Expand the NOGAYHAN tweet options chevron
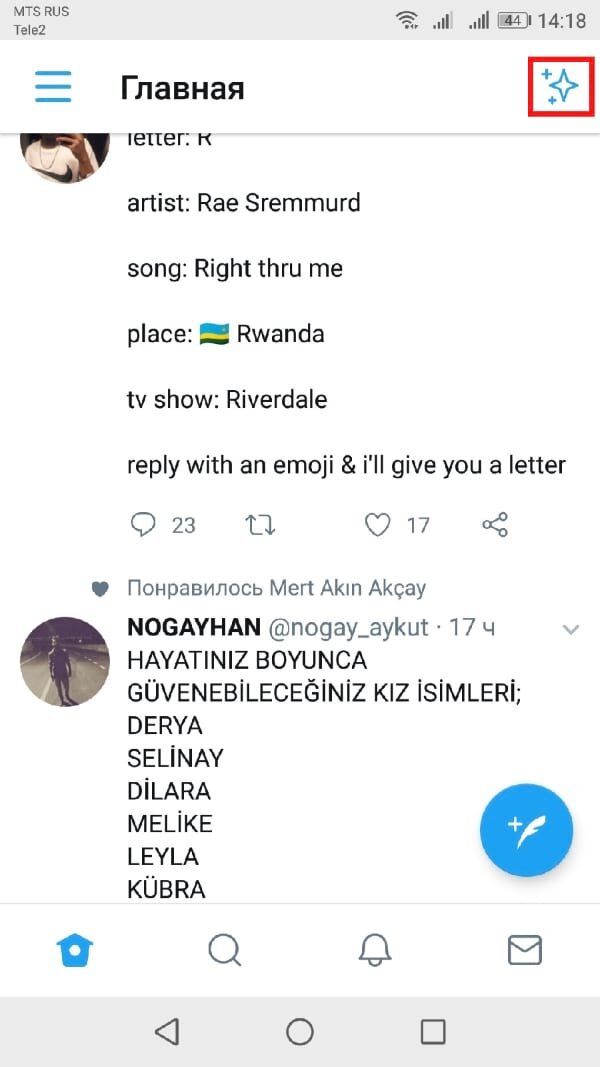The width and height of the screenshot is (600, 1067). click(x=571, y=629)
